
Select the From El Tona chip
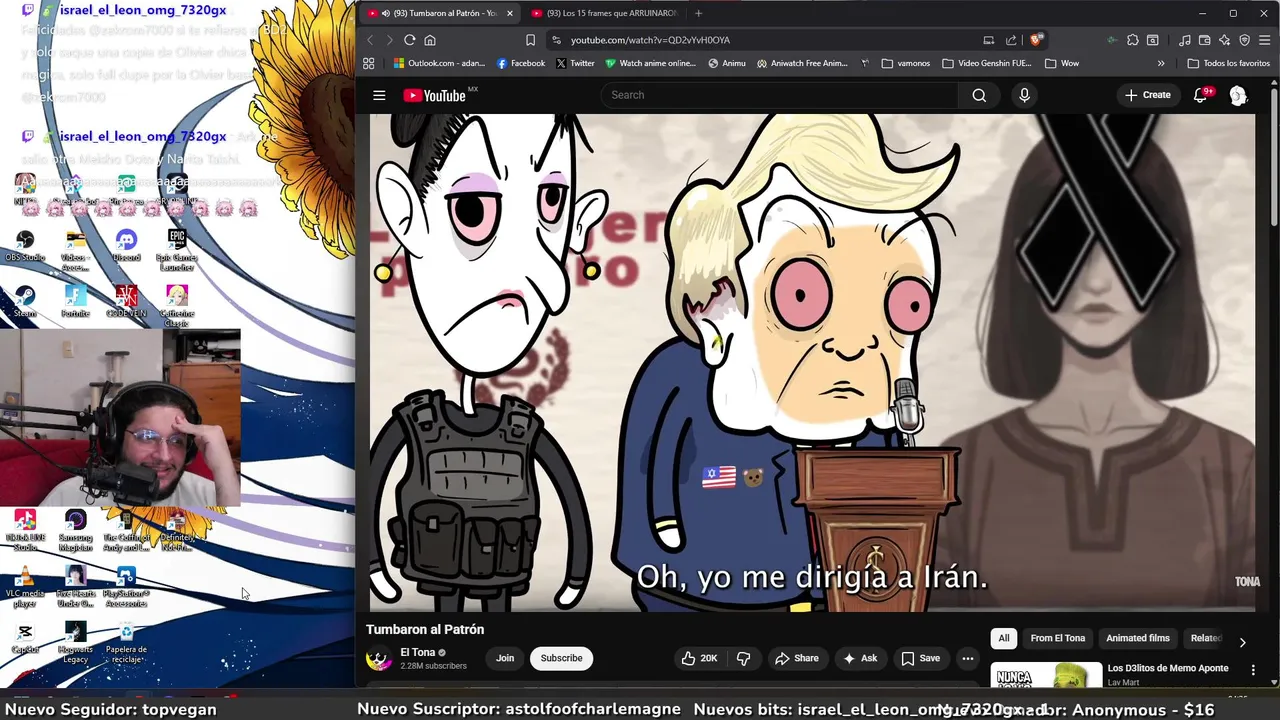(1057, 638)
